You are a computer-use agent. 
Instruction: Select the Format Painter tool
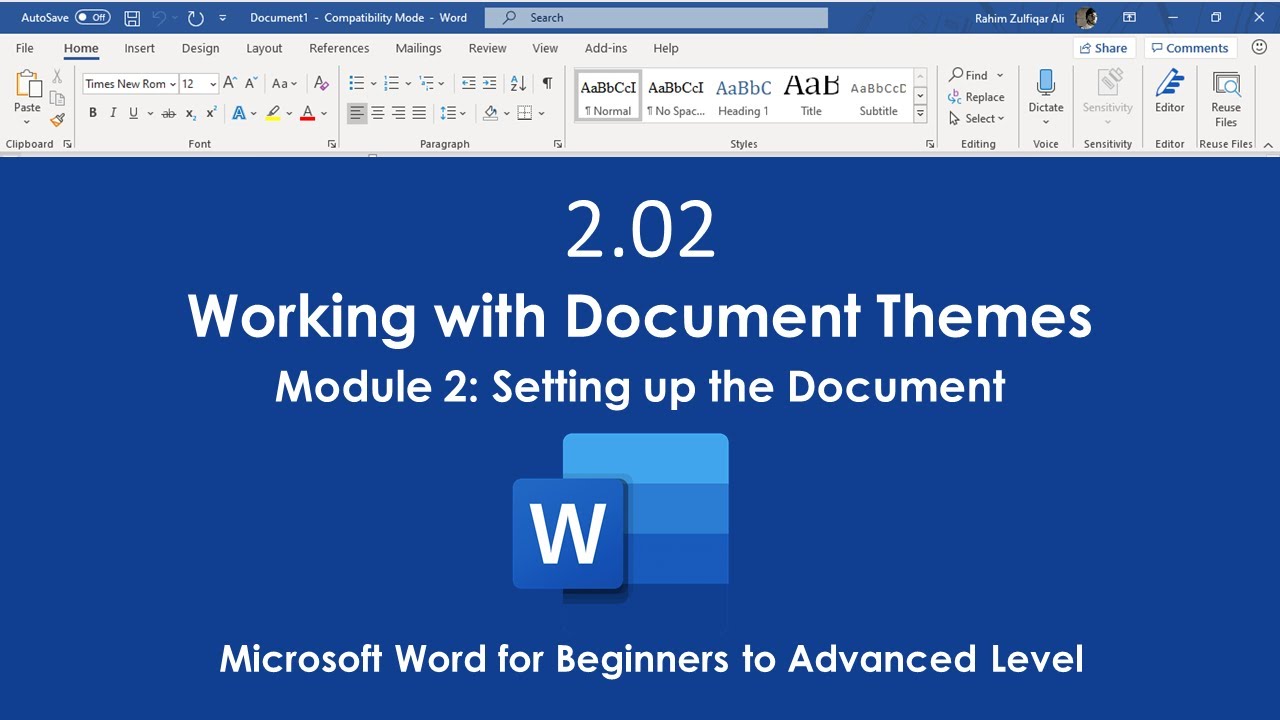tap(57, 120)
